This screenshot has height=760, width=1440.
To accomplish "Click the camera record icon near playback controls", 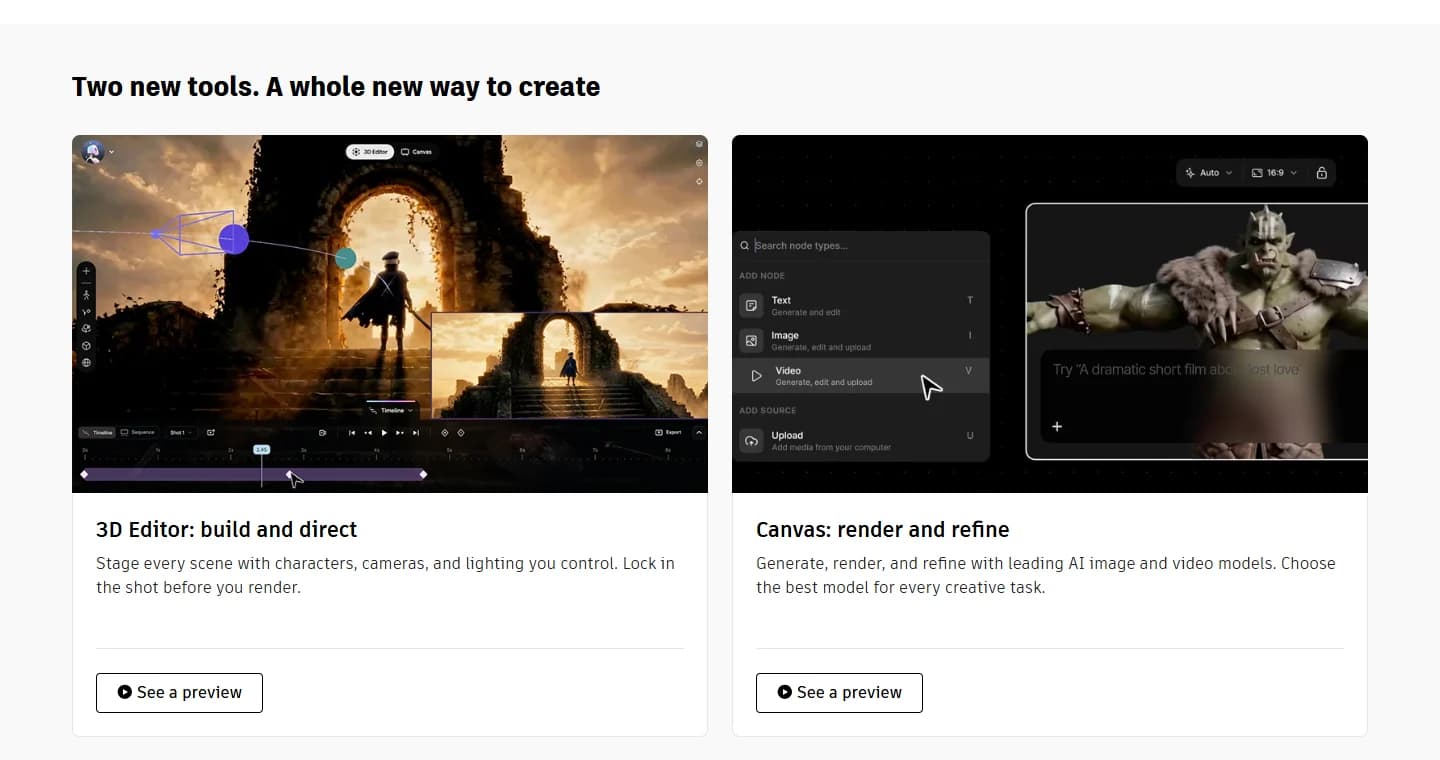I will [x=322, y=433].
